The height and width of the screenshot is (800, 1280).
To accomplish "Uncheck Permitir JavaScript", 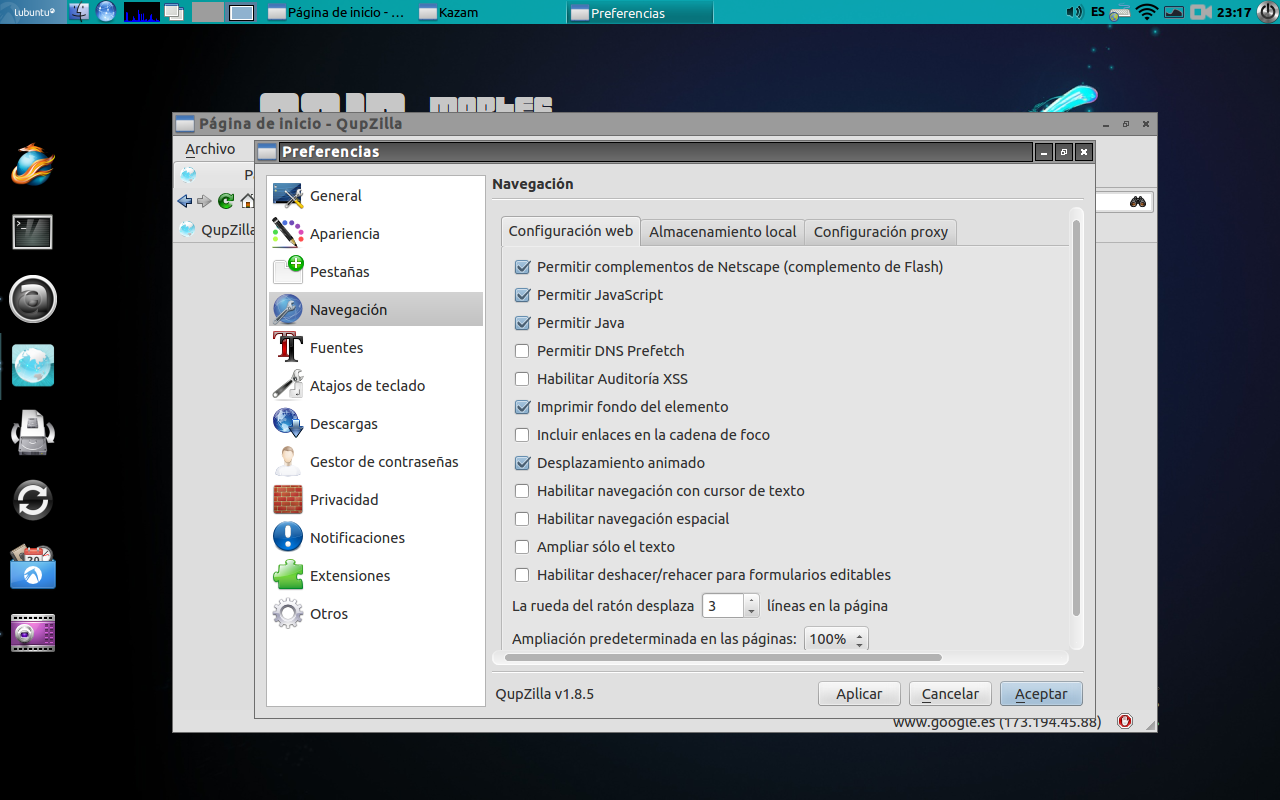I will (522, 295).
